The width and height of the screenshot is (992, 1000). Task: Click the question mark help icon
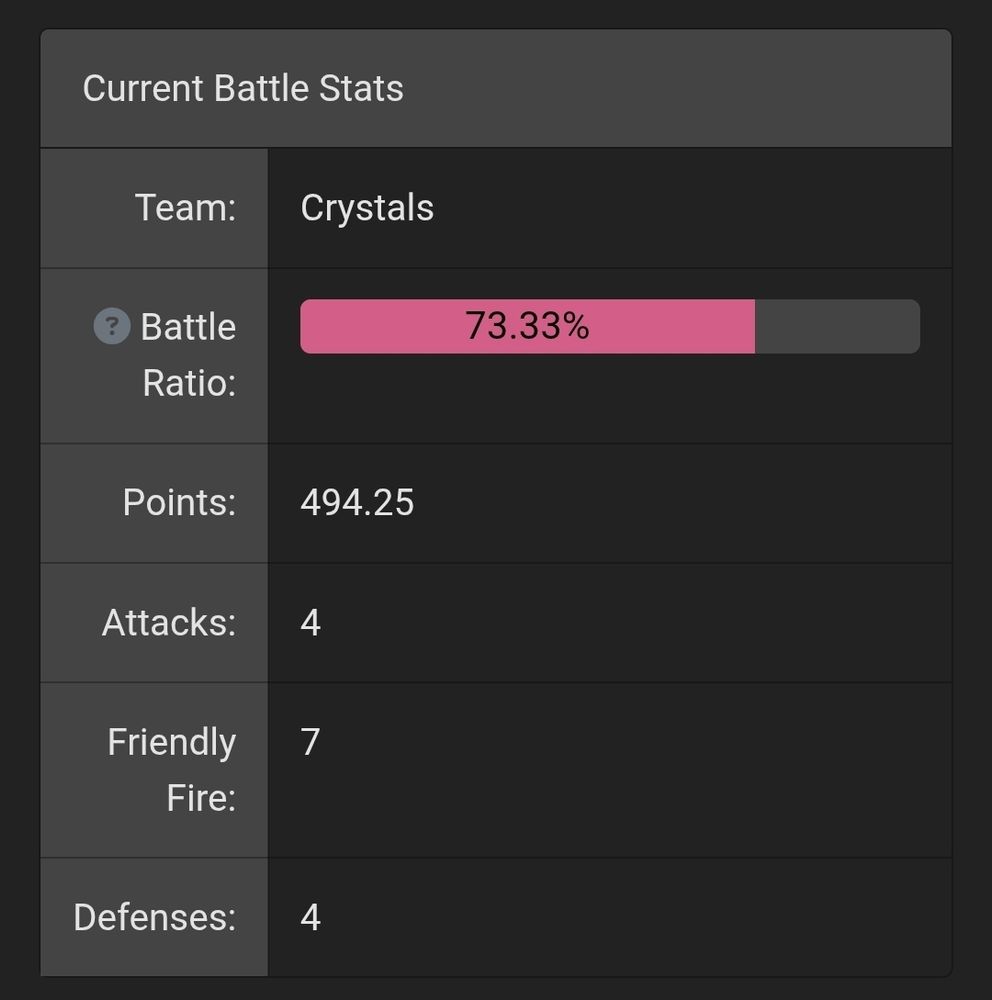coord(112,326)
